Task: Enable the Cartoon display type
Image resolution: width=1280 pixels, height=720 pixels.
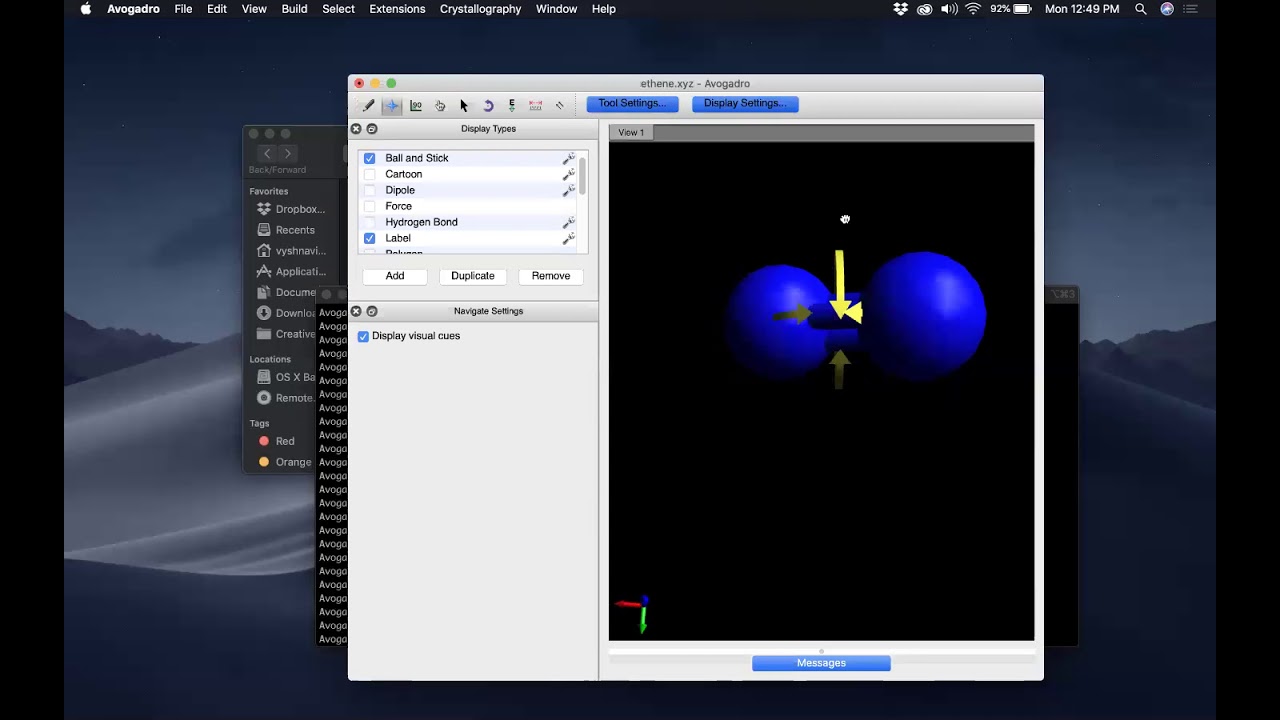Action: (x=370, y=174)
